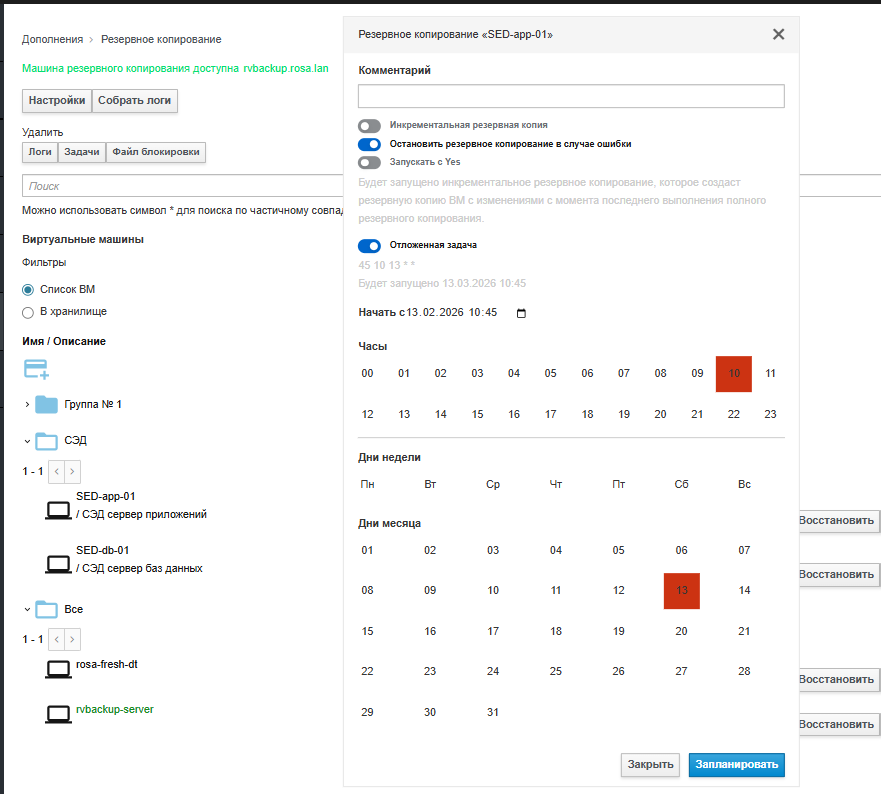Click the SED-db-01 laptop icon
Screen dimensions: 881x794
tap(59, 564)
